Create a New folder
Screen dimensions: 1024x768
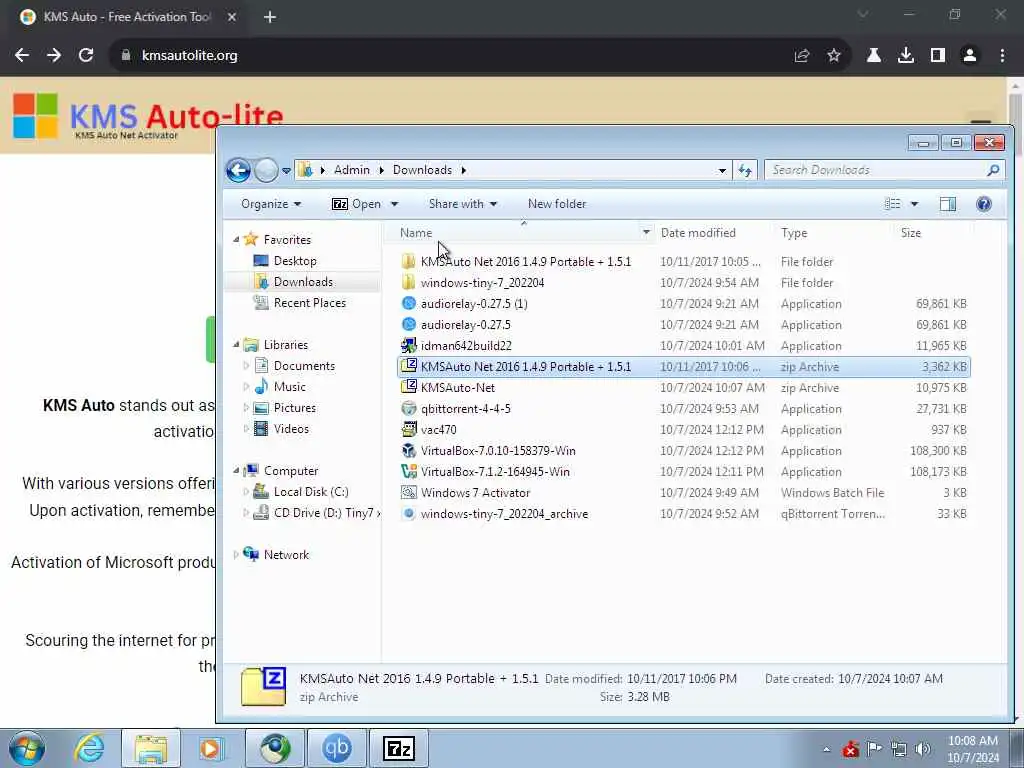click(557, 204)
